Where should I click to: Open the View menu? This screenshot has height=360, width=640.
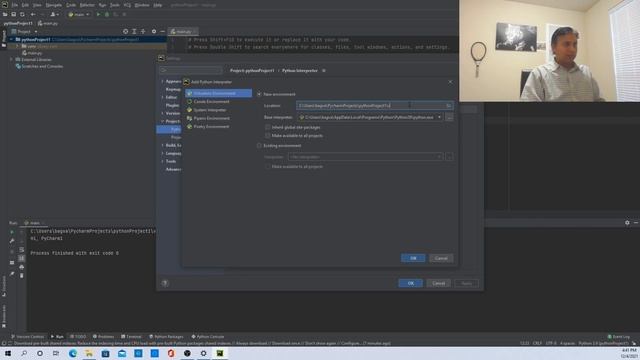[x=37, y=5]
